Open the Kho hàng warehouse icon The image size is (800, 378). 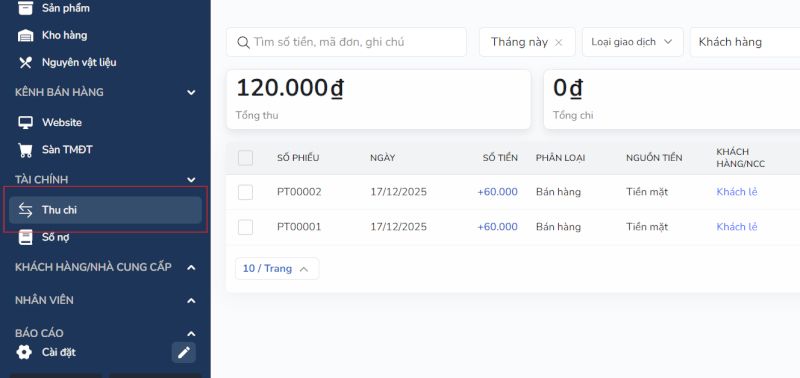click(x=25, y=35)
